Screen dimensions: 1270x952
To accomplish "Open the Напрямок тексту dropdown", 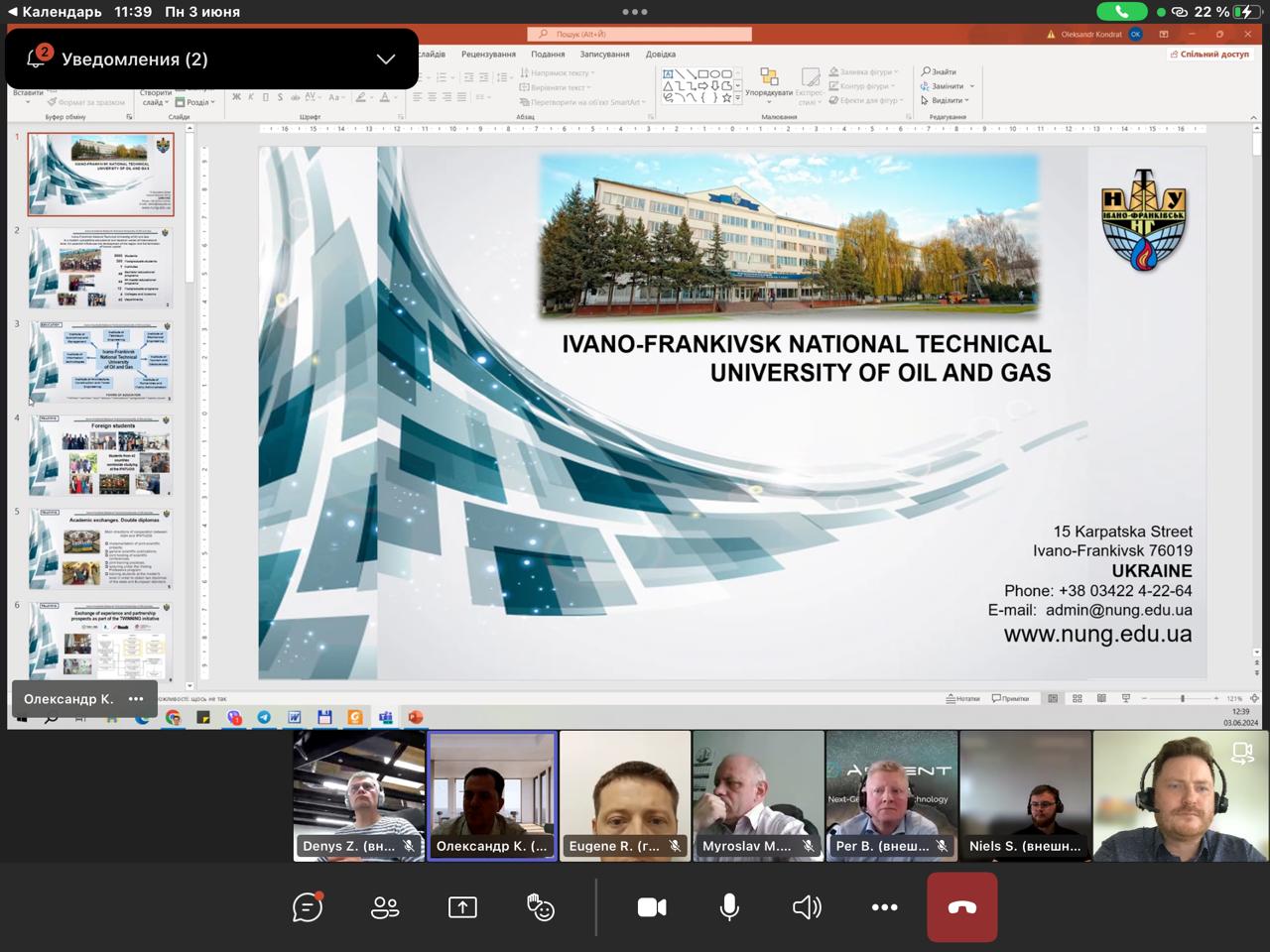I will (558, 72).
